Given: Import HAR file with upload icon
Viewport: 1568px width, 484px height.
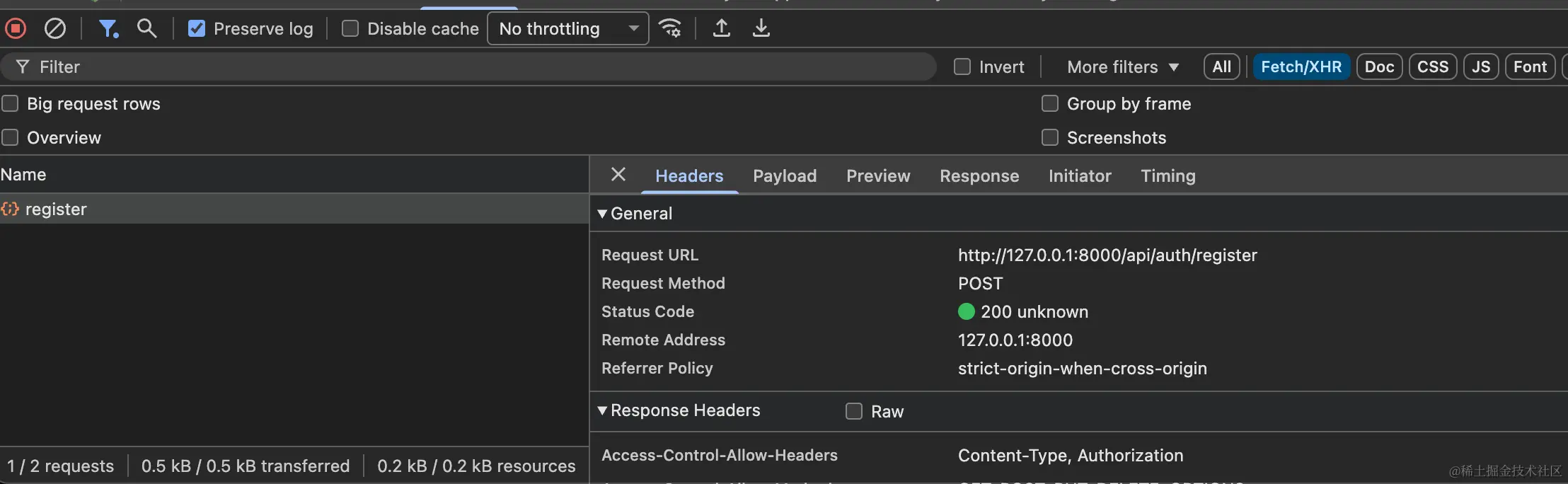Looking at the screenshot, I should coord(721,28).
